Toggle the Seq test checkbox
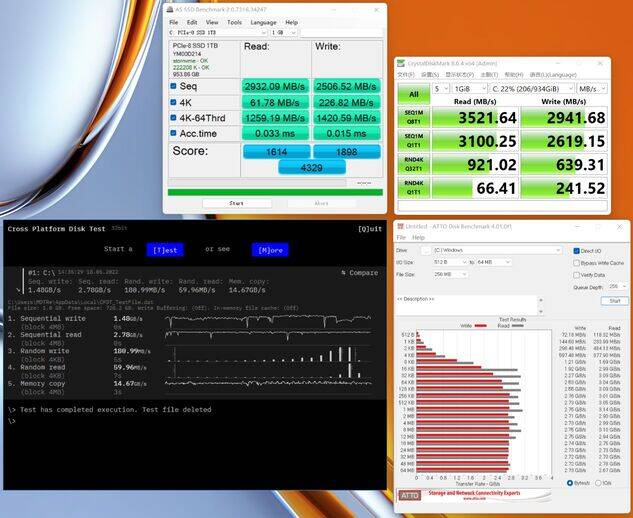633x518 pixels. (x=174, y=86)
